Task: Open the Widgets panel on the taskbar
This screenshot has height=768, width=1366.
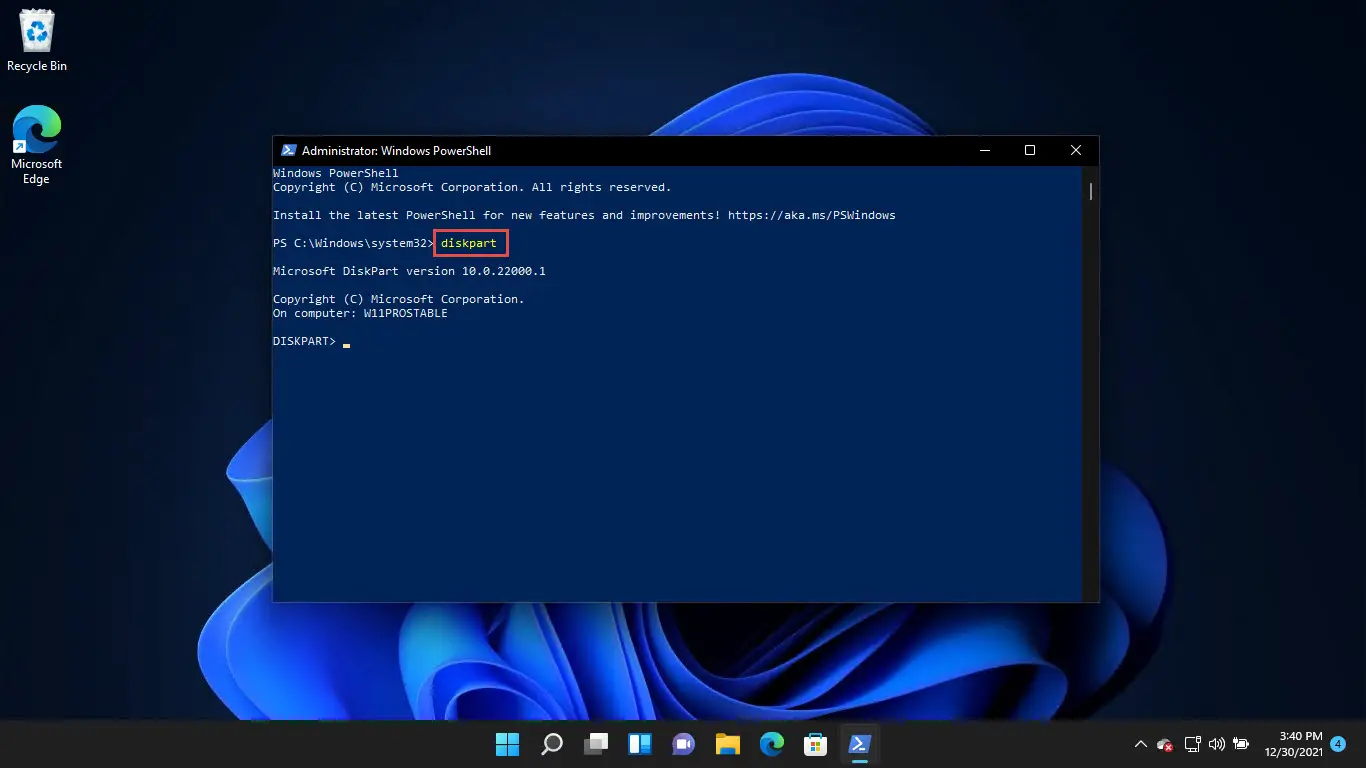Action: (640, 744)
